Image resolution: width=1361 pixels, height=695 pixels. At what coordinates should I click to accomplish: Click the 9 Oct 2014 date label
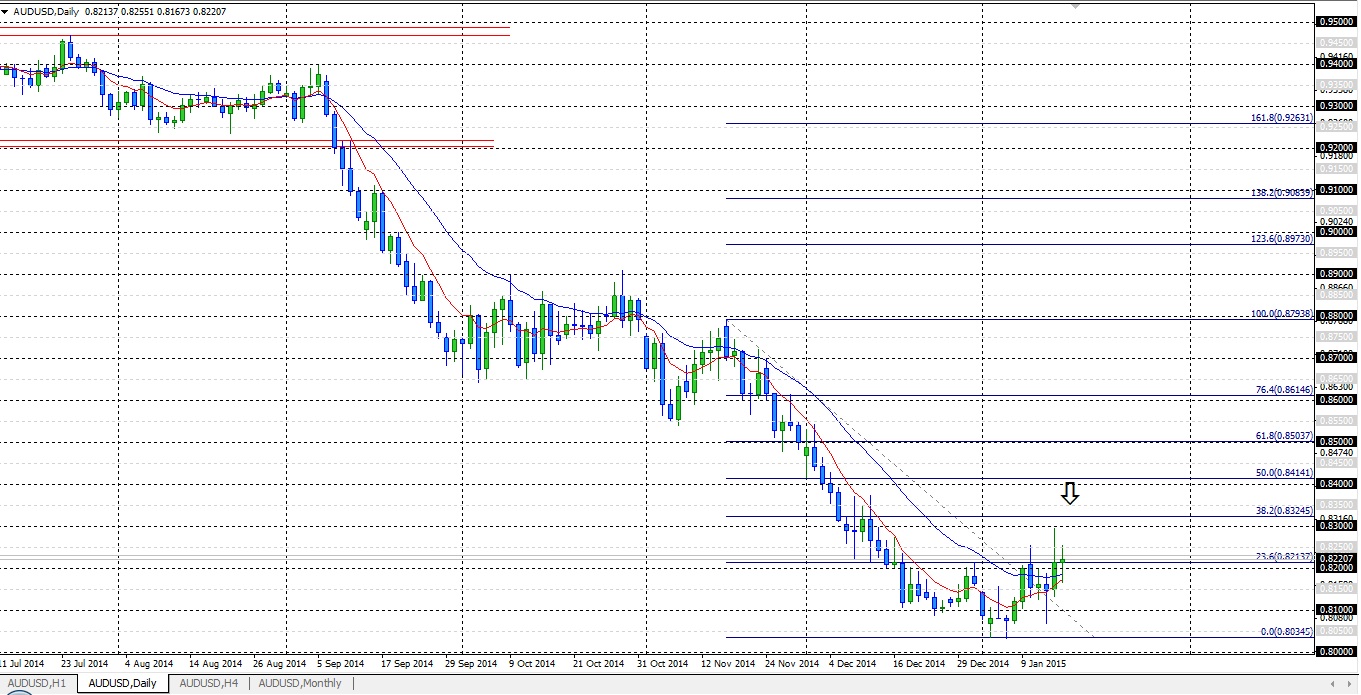532,663
